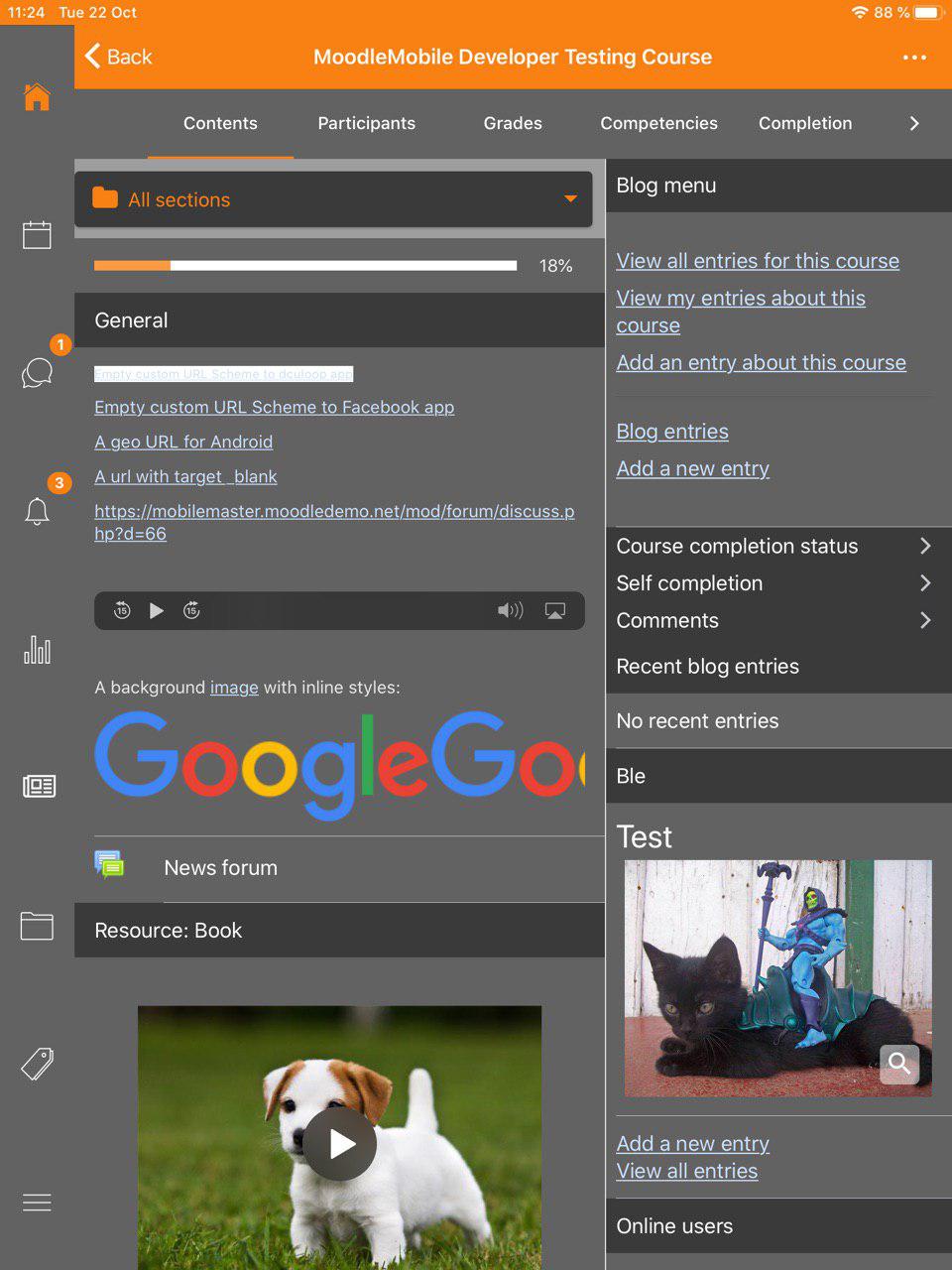Play the audio clip
The image size is (952, 1270).
(157, 610)
